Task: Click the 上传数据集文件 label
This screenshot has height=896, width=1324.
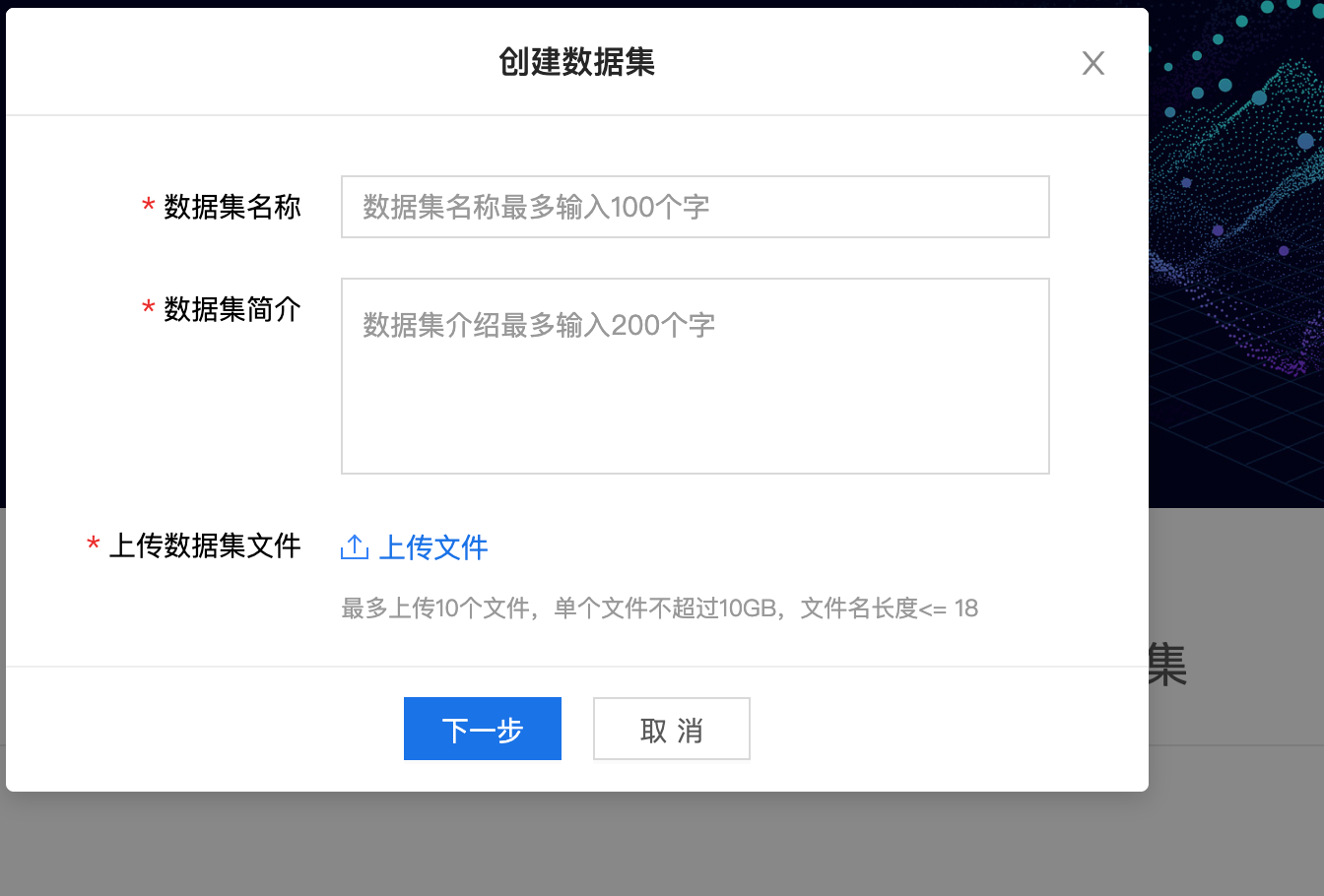Action: [x=205, y=545]
